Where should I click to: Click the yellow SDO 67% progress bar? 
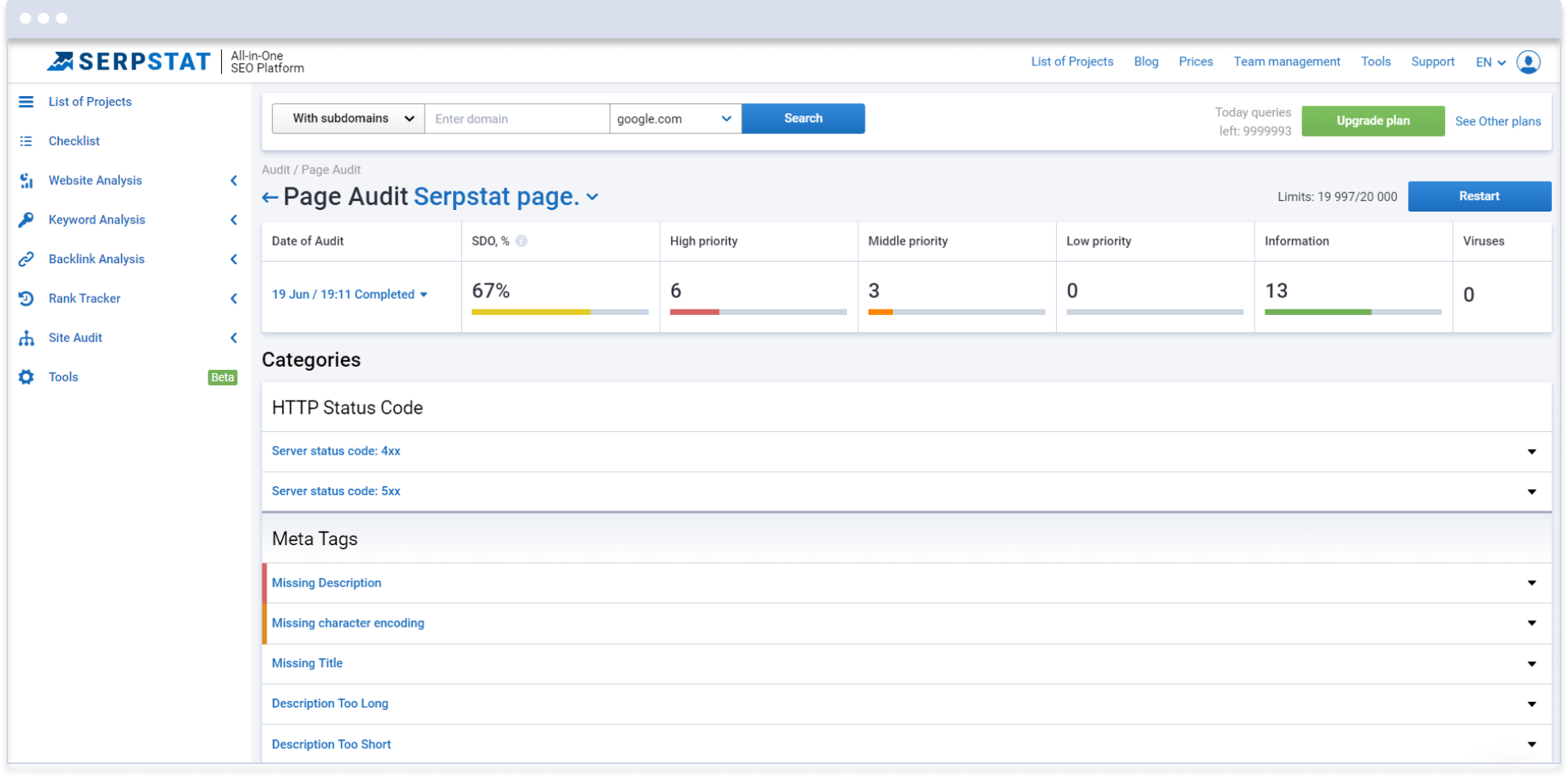560,312
